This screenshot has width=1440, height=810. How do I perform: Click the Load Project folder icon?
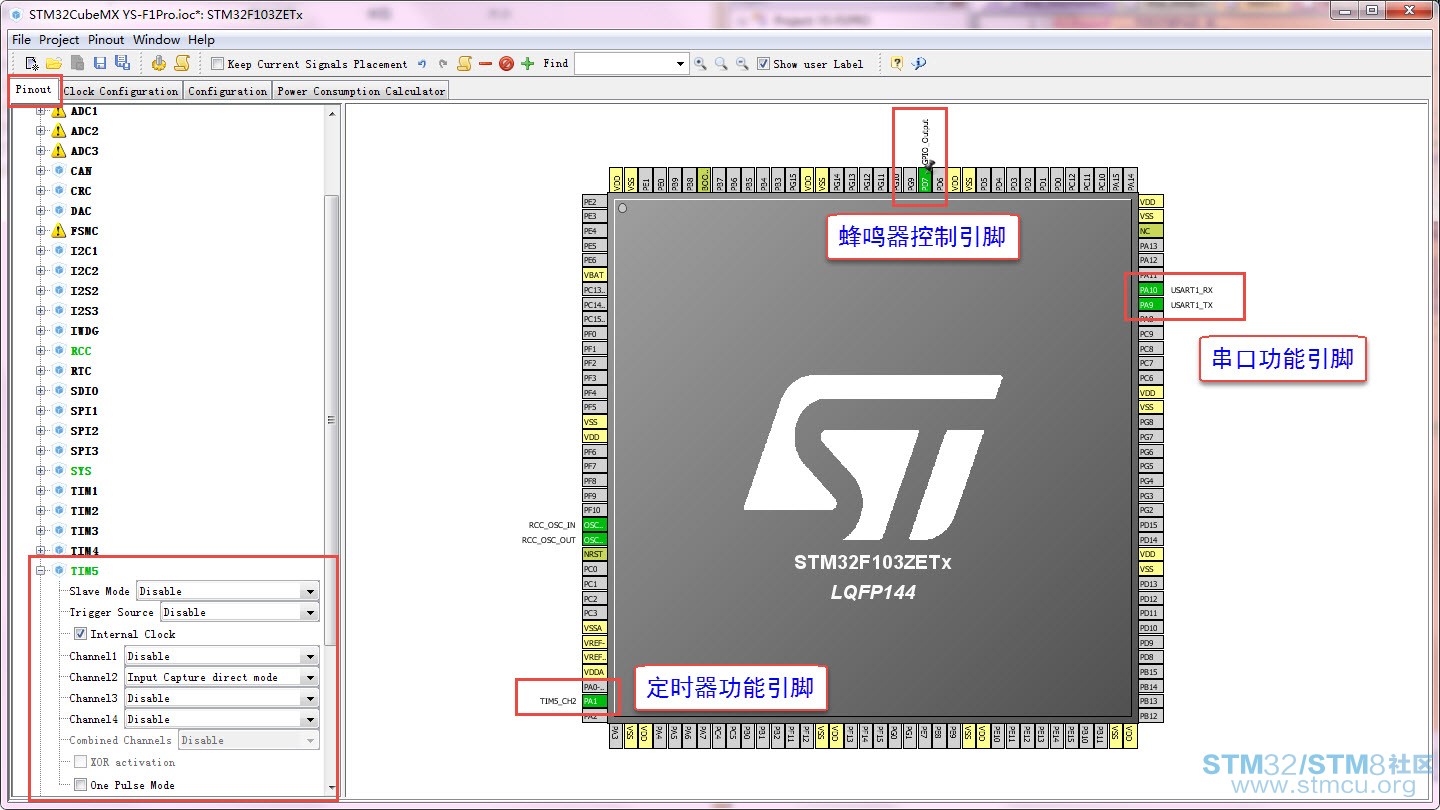click(54, 63)
